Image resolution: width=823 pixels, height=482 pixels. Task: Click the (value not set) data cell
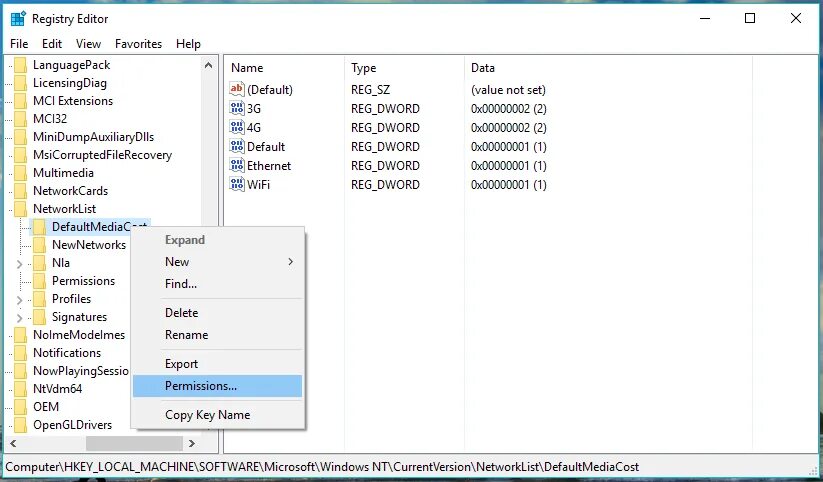508,90
